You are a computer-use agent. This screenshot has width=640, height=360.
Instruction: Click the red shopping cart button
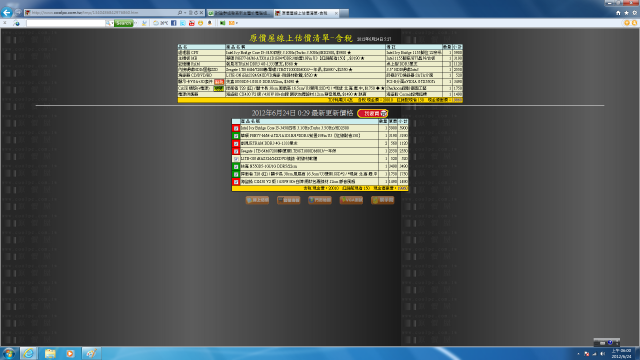[x=373, y=113]
